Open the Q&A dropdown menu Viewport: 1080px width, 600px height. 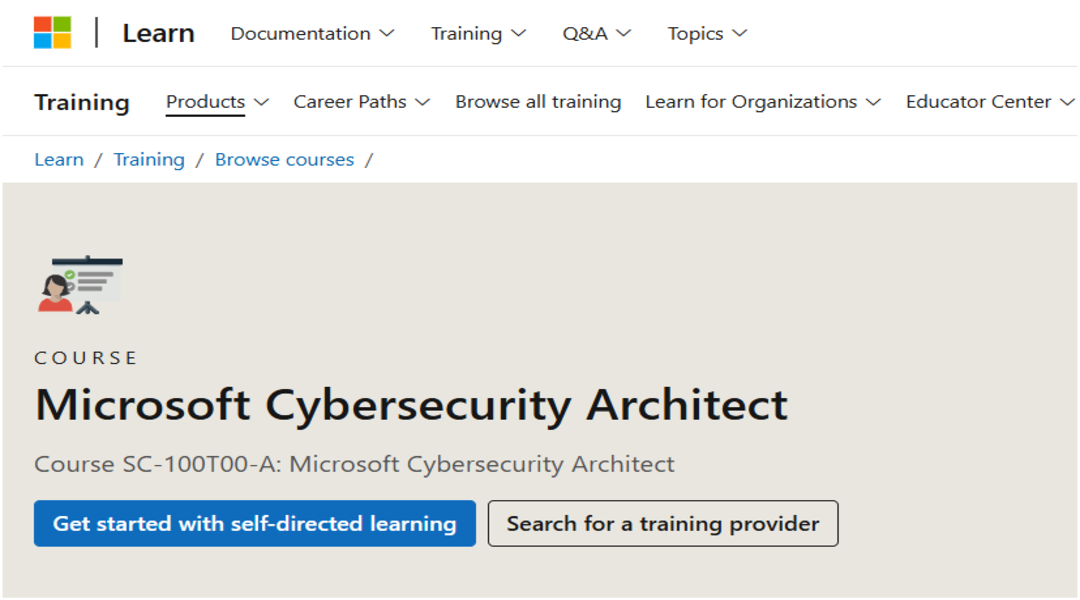596,33
